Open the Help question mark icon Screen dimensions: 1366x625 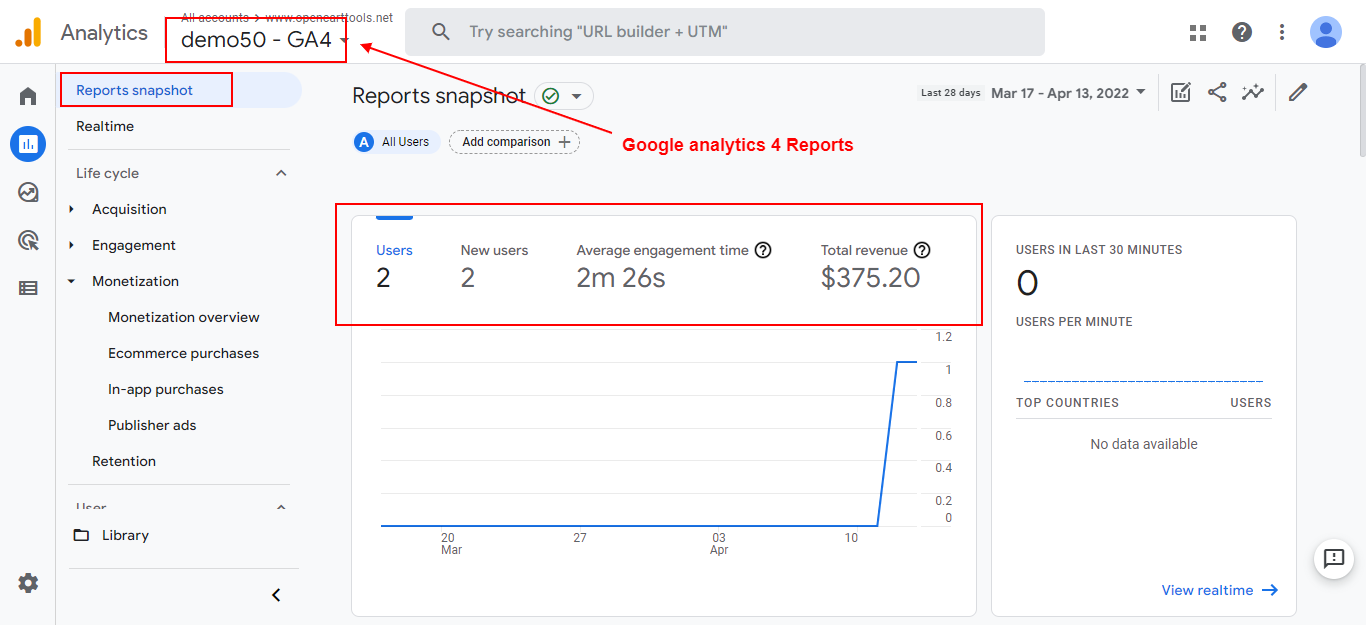[1242, 32]
